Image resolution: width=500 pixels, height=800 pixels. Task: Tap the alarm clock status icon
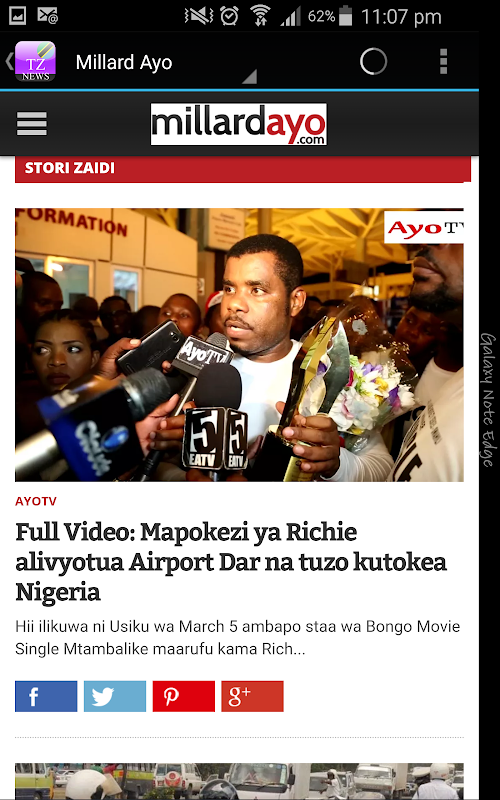pos(229,16)
